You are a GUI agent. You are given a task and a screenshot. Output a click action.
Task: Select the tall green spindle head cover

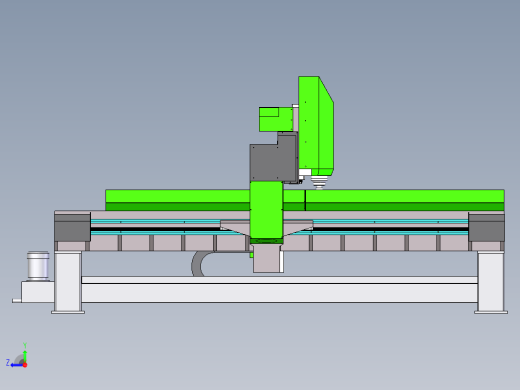click(x=316, y=126)
